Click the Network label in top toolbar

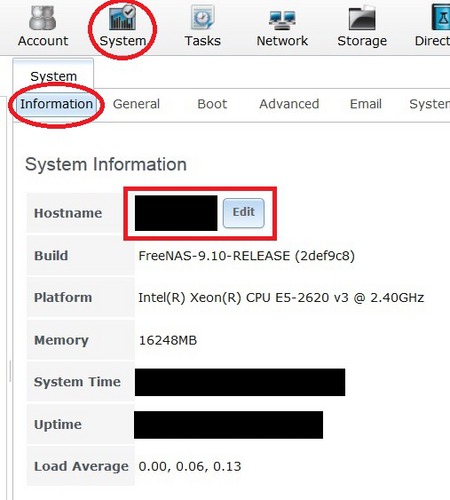point(282,41)
